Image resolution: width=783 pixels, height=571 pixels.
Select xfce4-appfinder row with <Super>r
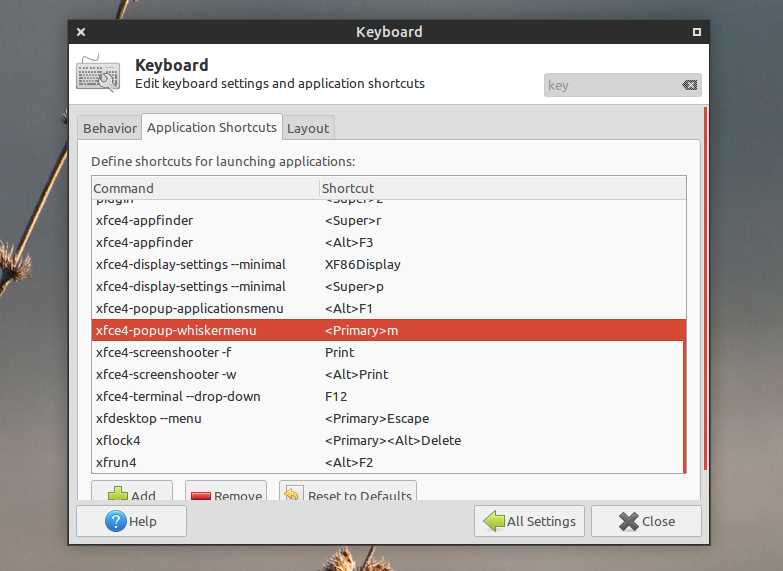point(388,220)
